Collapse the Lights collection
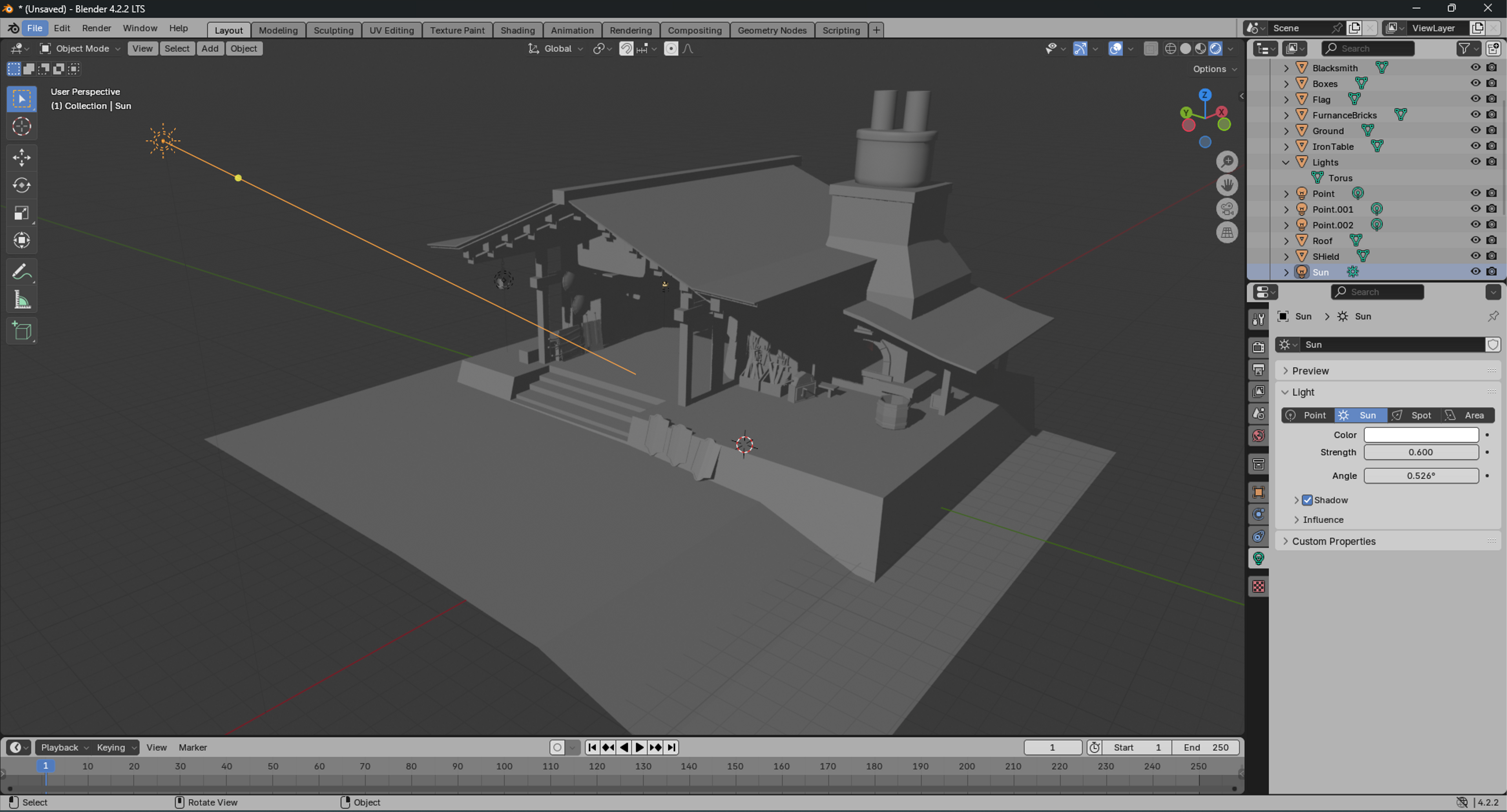 point(1285,162)
